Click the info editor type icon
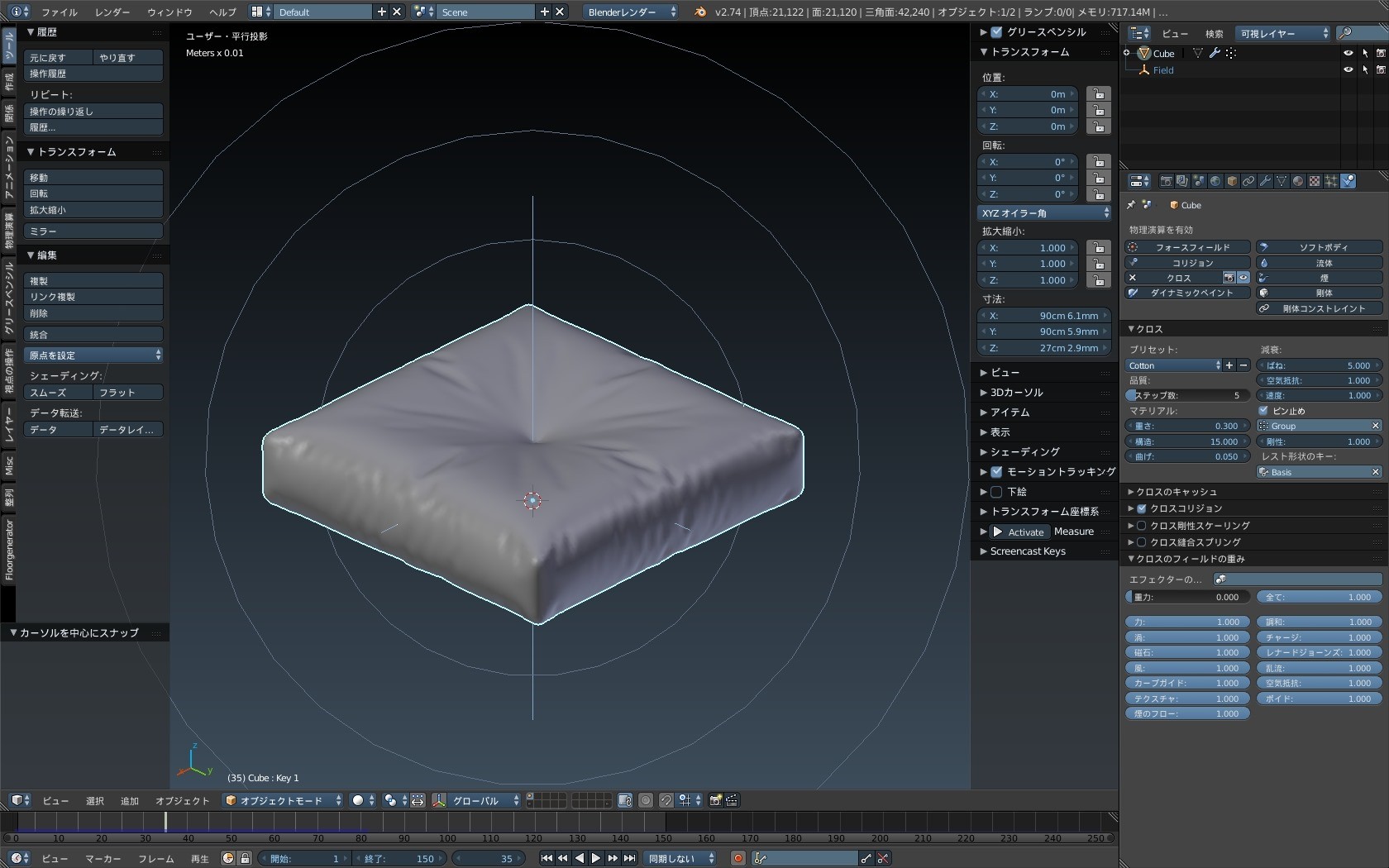The height and width of the screenshot is (868, 1389). point(19,12)
